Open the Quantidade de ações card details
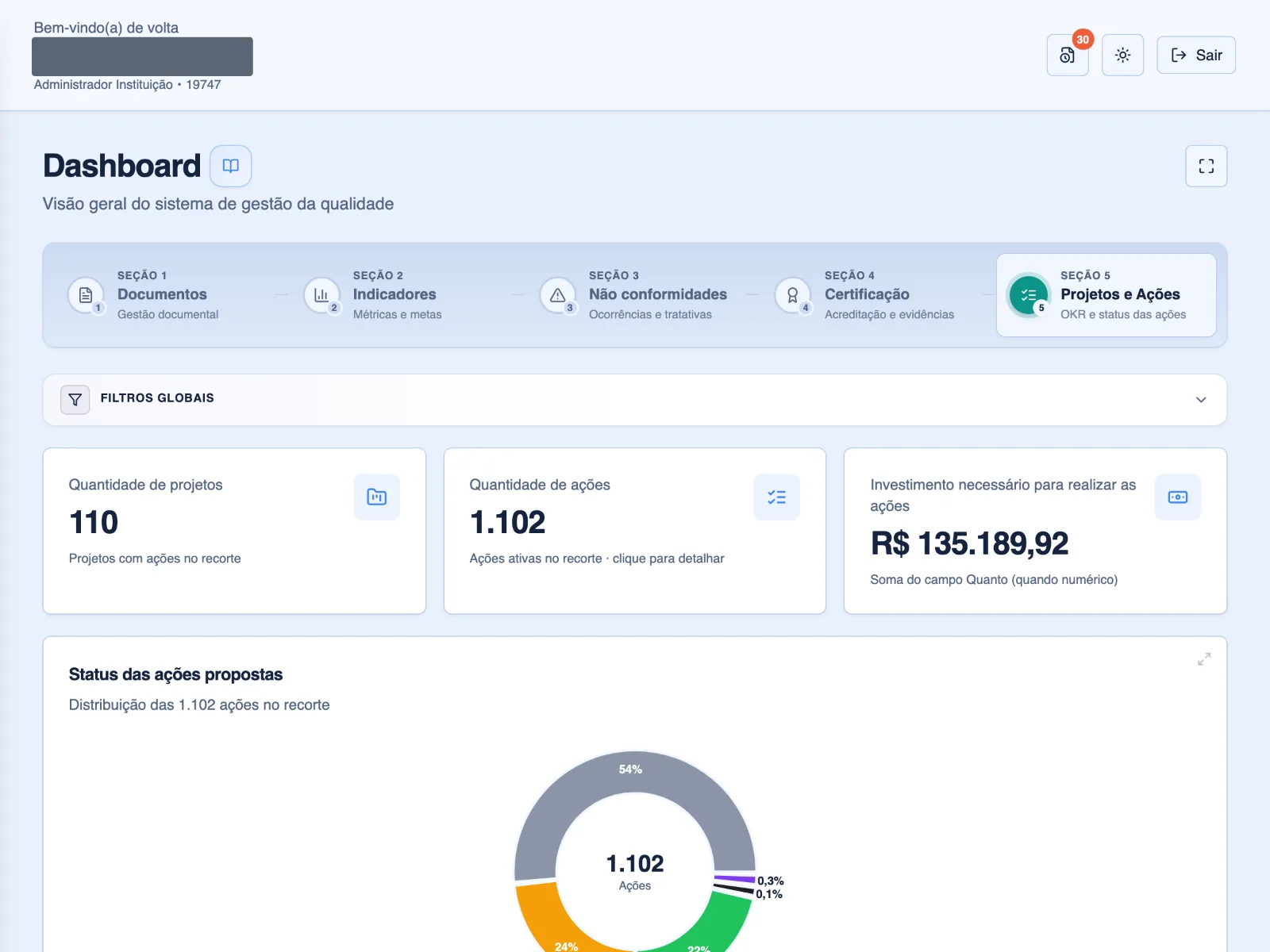 (635, 531)
